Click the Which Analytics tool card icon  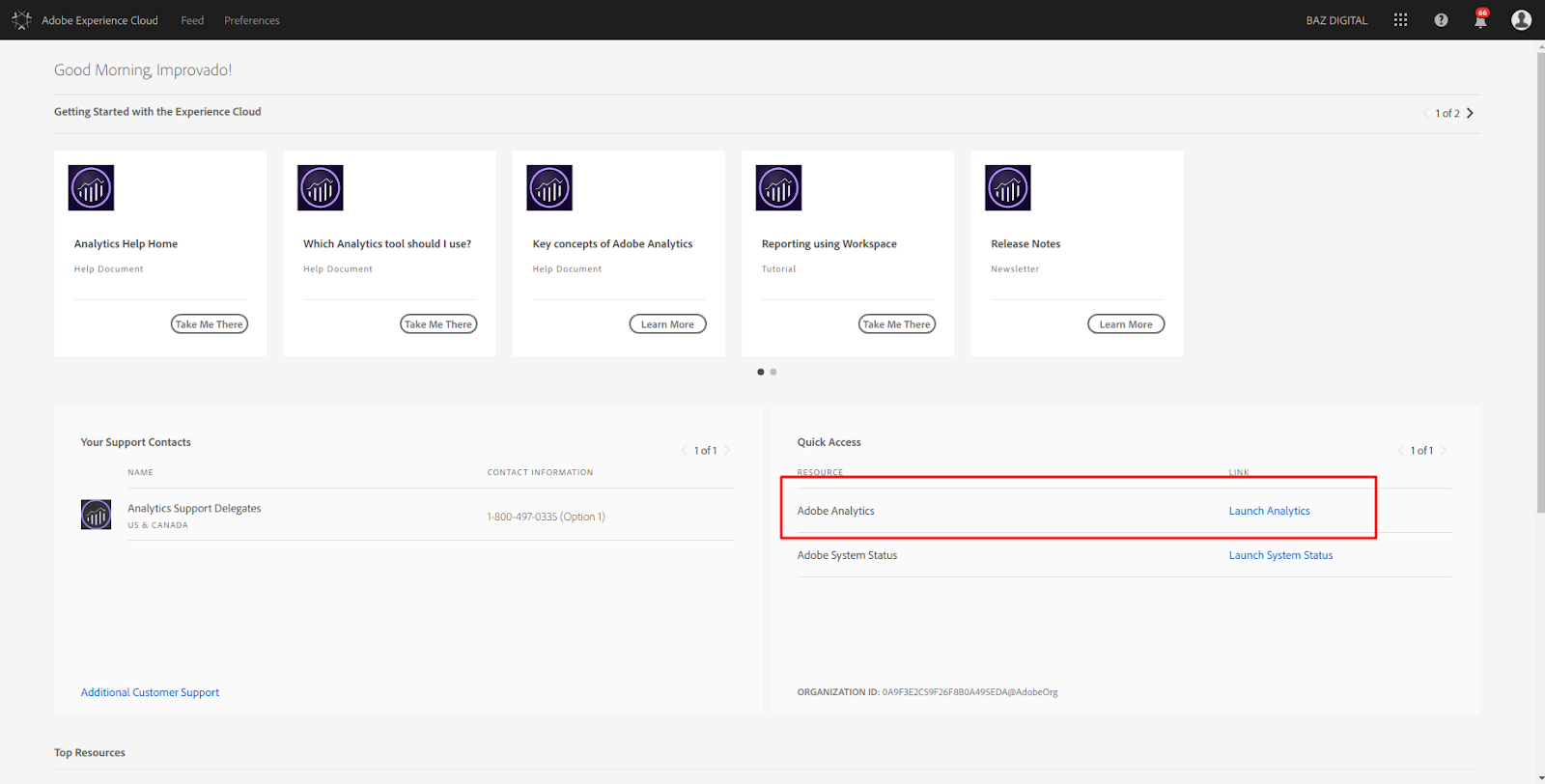[321, 187]
